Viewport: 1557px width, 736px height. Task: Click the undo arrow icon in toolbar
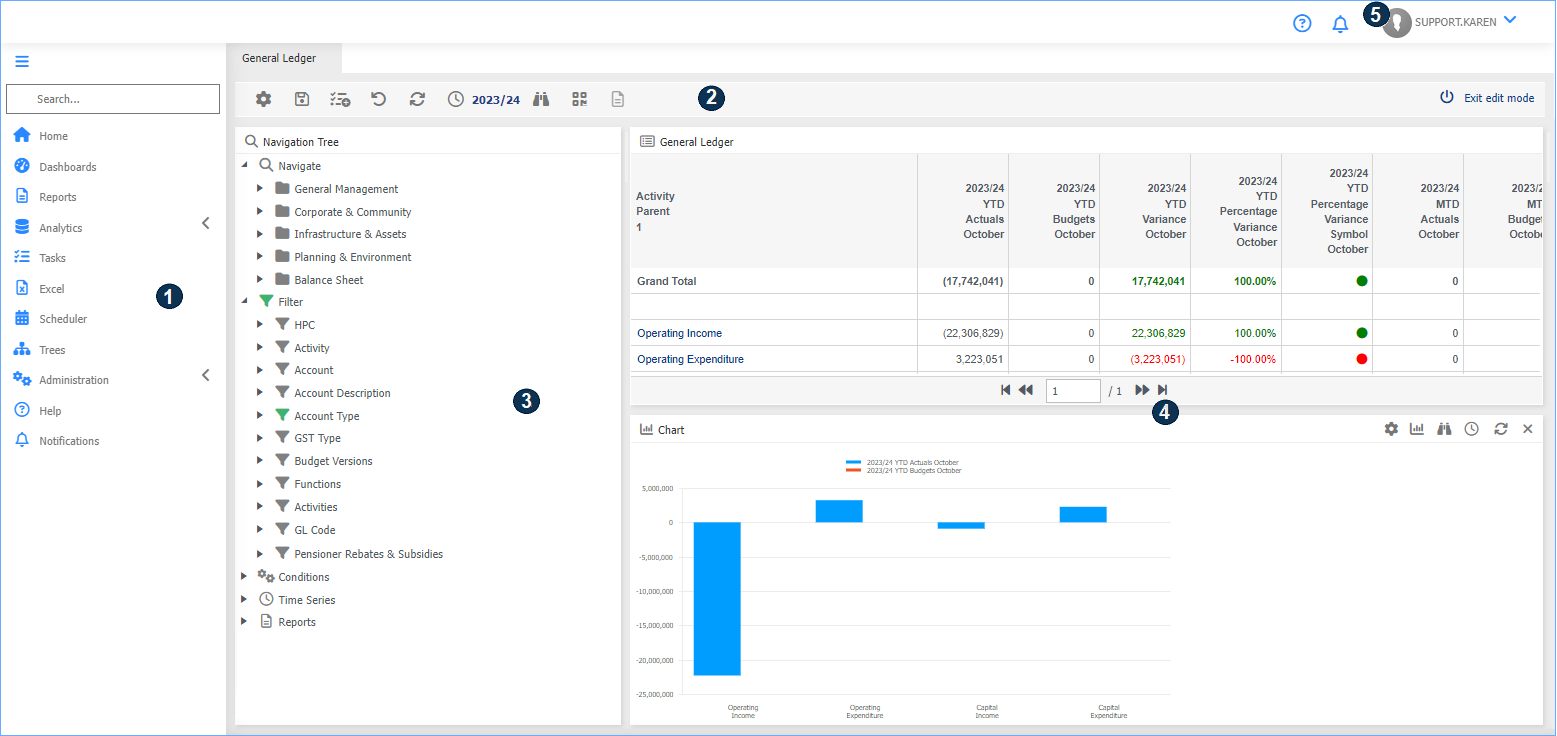pyautogui.click(x=378, y=99)
